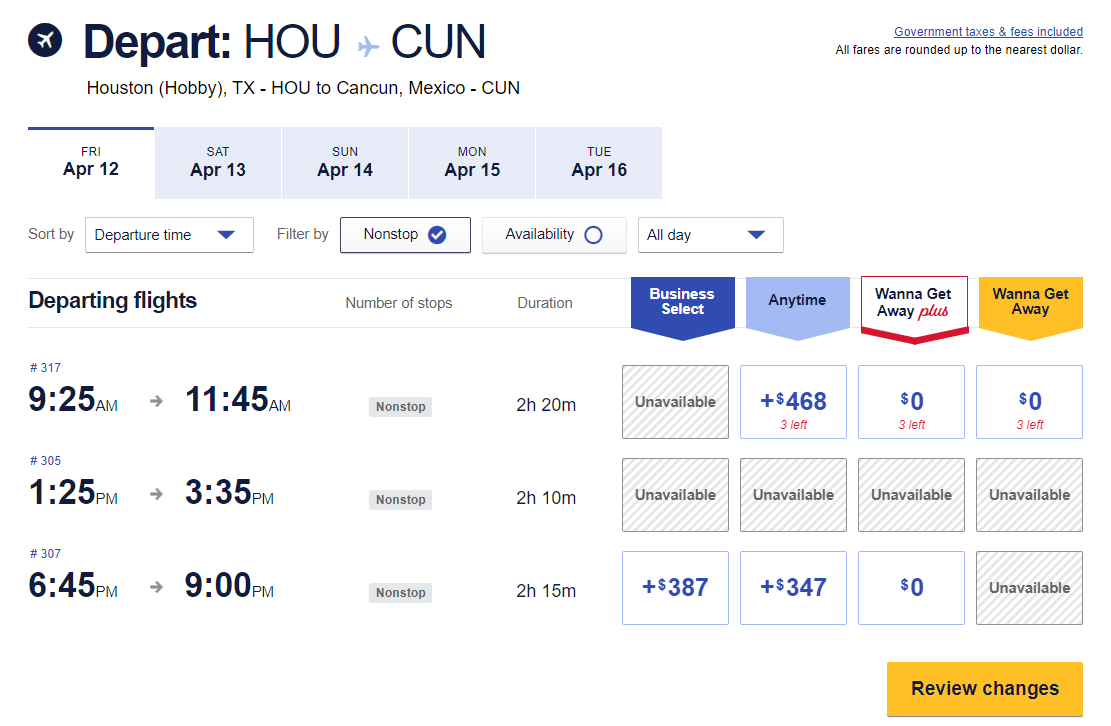Click the yellow Wanna Get Away column header
1111x726 pixels.
pos(1030,300)
